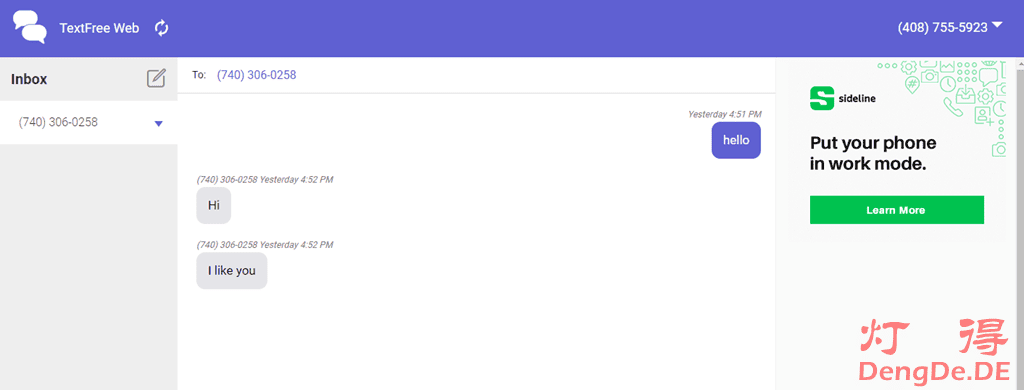Click the Sideline green logo icon
The width and height of the screenshot is (1024, 390).
click(x=822, y=98)
